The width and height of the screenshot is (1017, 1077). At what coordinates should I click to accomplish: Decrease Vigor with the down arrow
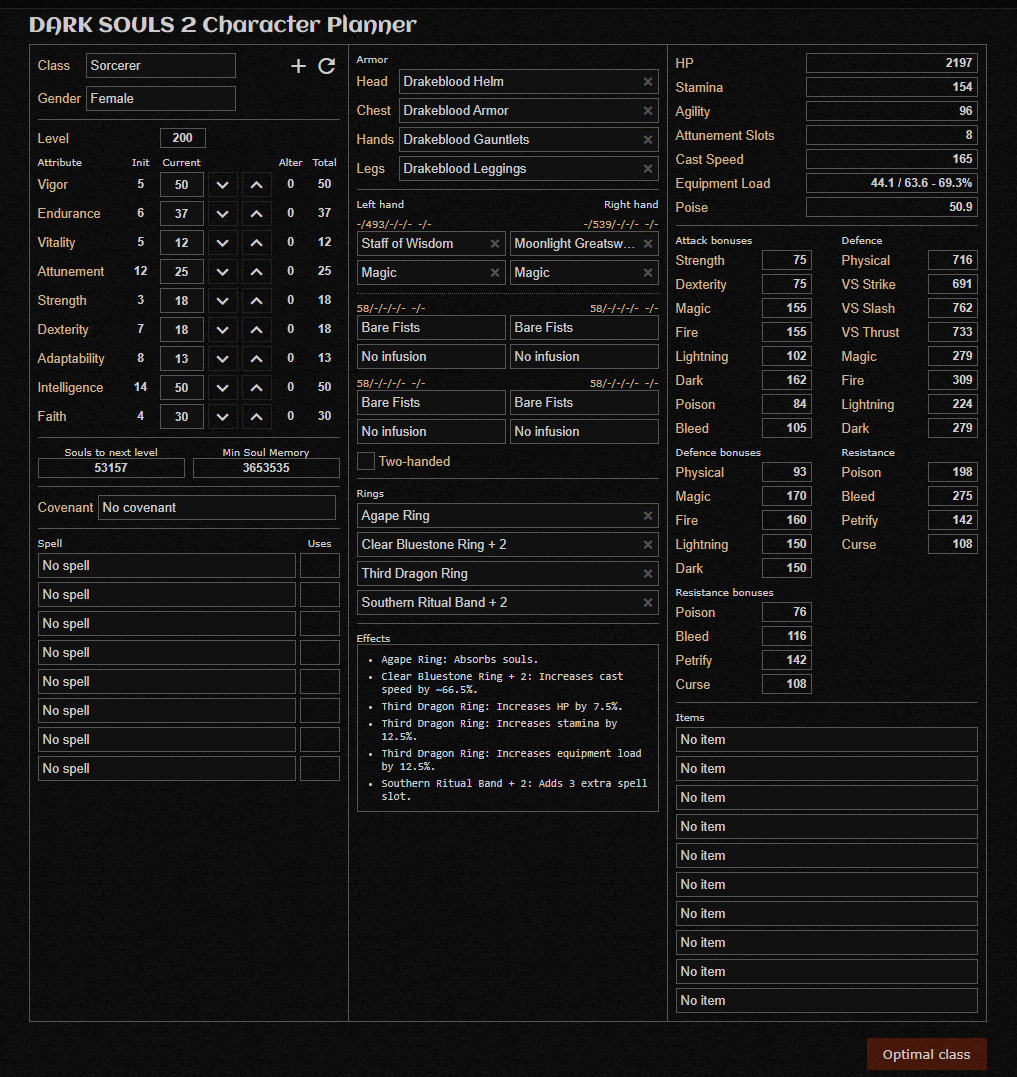click(x=222, y=185)
